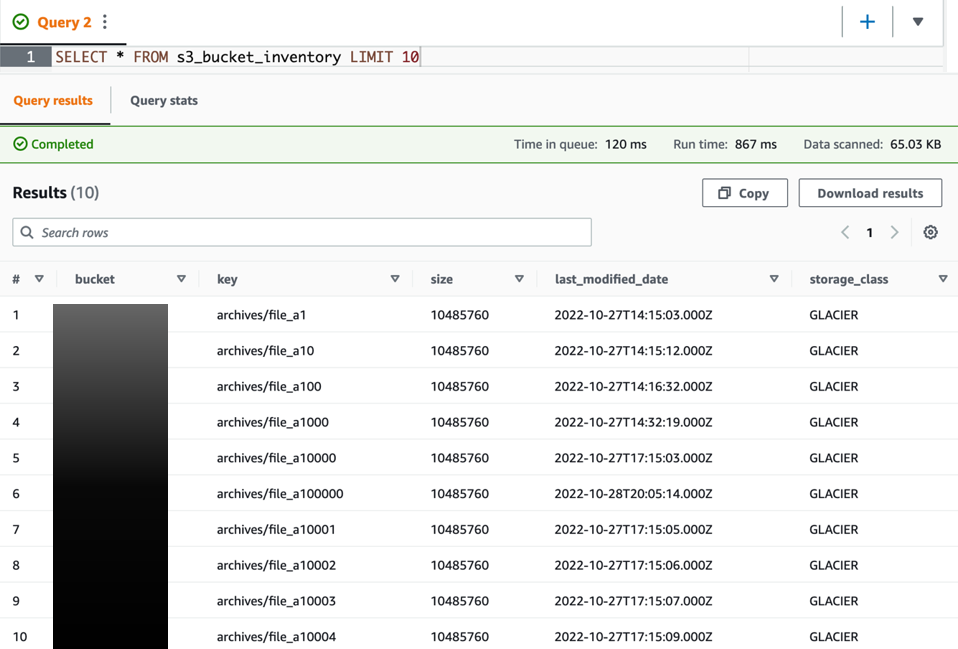This screenshot has height=649, width=958.
Task: Open the last_modified_date column filter dropdown
Action: pos(773,279)
